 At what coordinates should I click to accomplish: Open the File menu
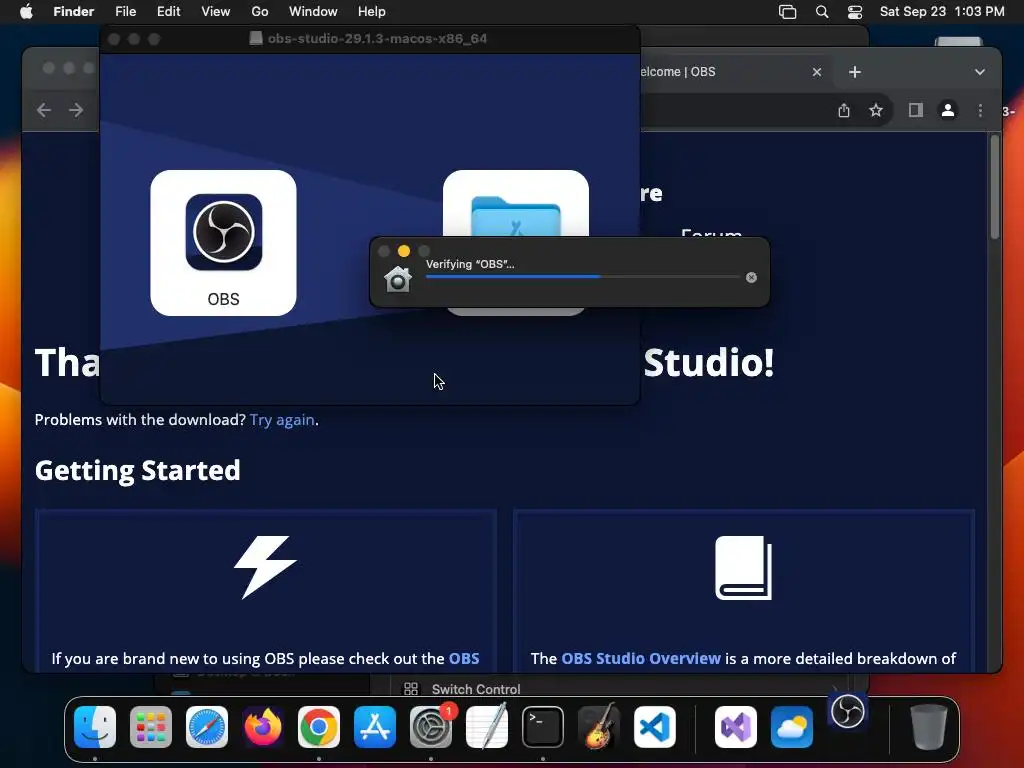(125, 12)
